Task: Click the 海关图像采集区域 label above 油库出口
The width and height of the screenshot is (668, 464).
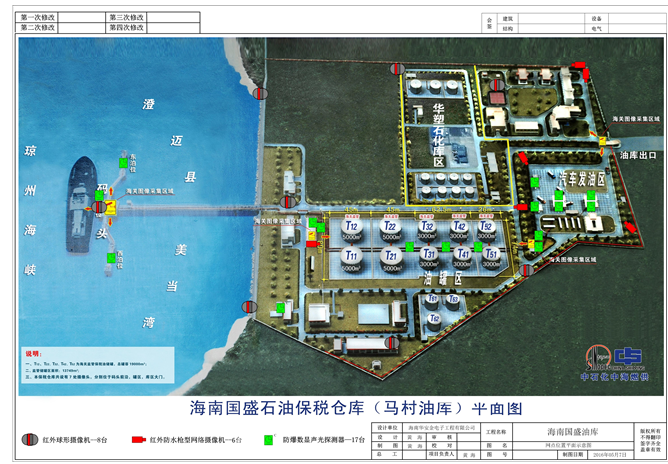Action: pyautogui.click(x=636, y=118)
